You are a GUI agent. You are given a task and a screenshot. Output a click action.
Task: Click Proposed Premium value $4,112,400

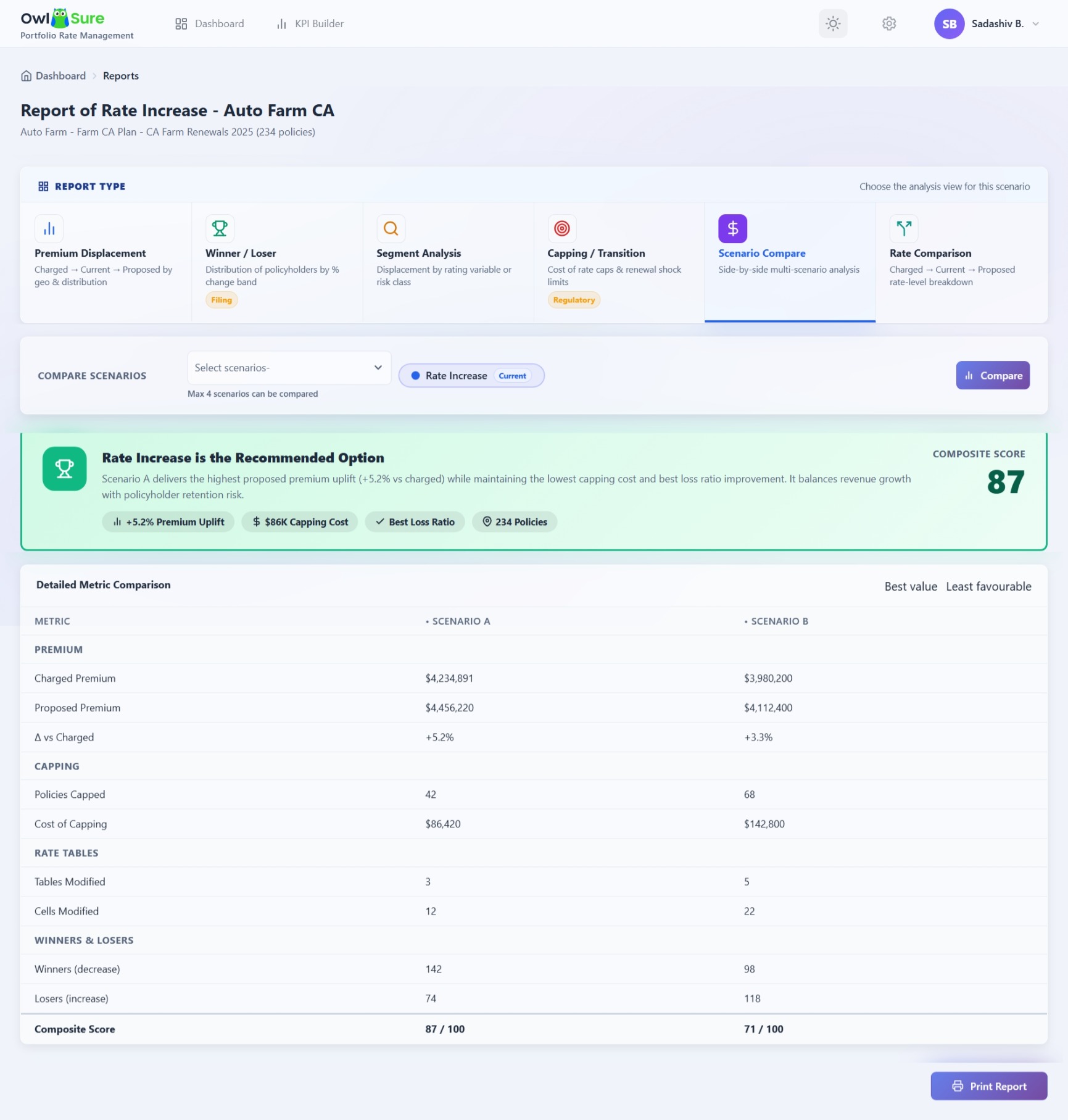point(768,708)
